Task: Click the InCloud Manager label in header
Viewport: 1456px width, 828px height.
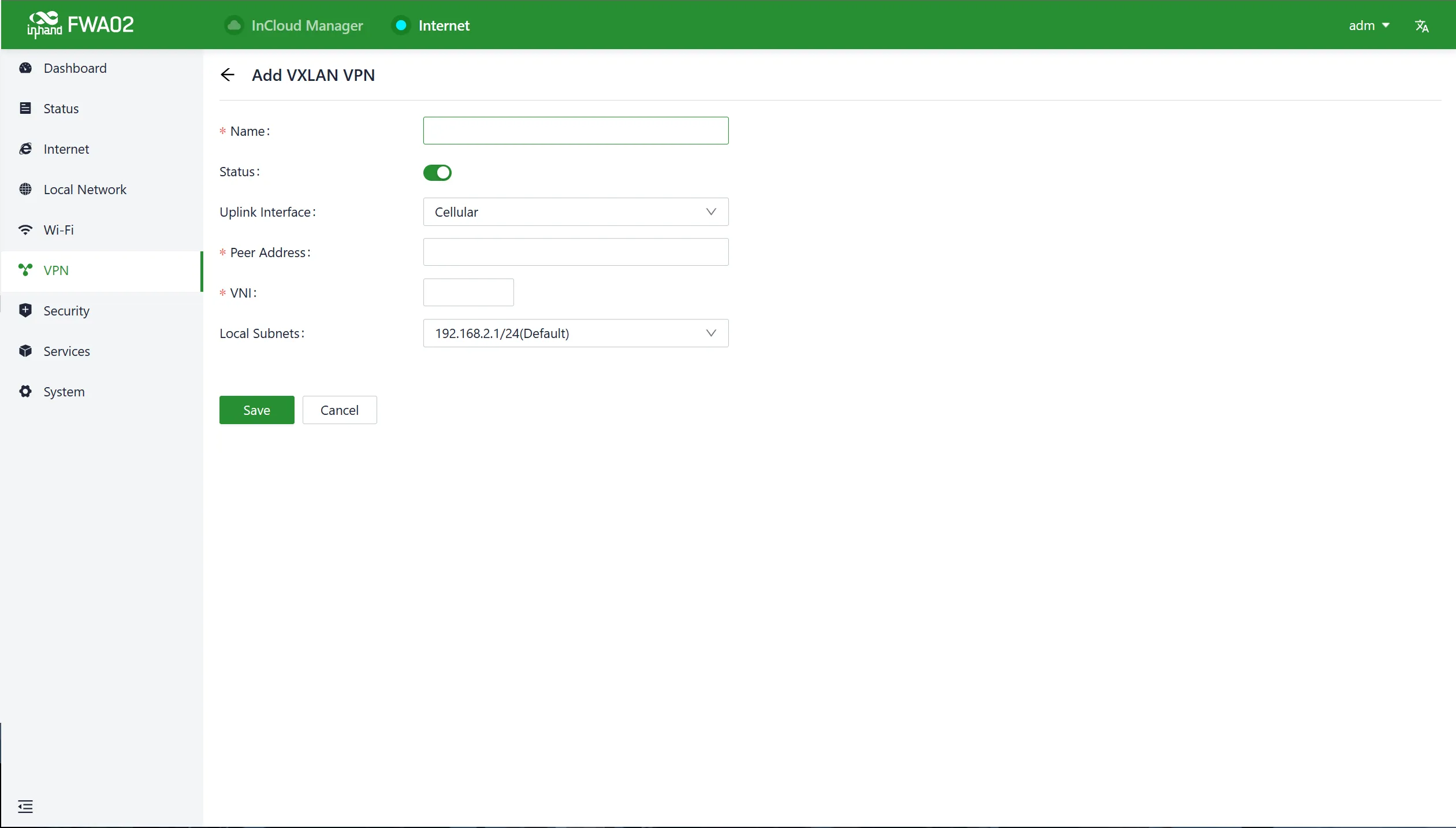Action: pos(307,25)
